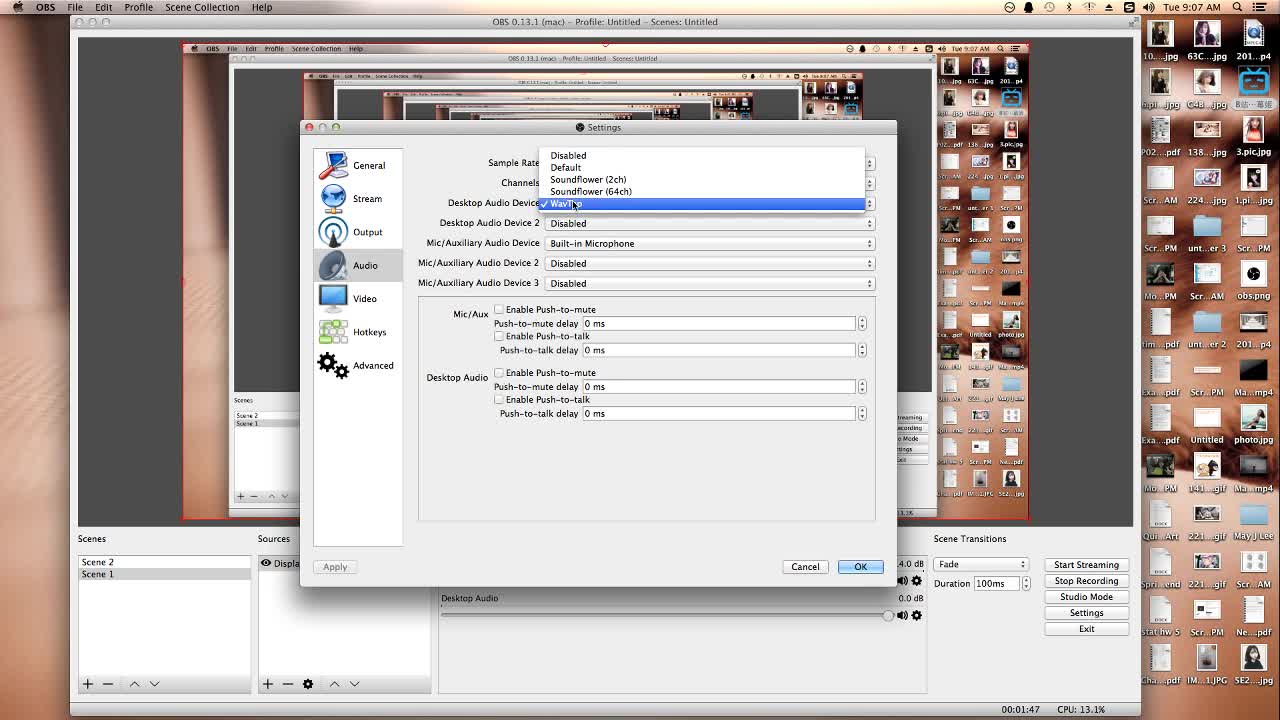Select Scene 1 in Scenes list
This screenshot has width=1280, height=720.
[x=164, y=574]
